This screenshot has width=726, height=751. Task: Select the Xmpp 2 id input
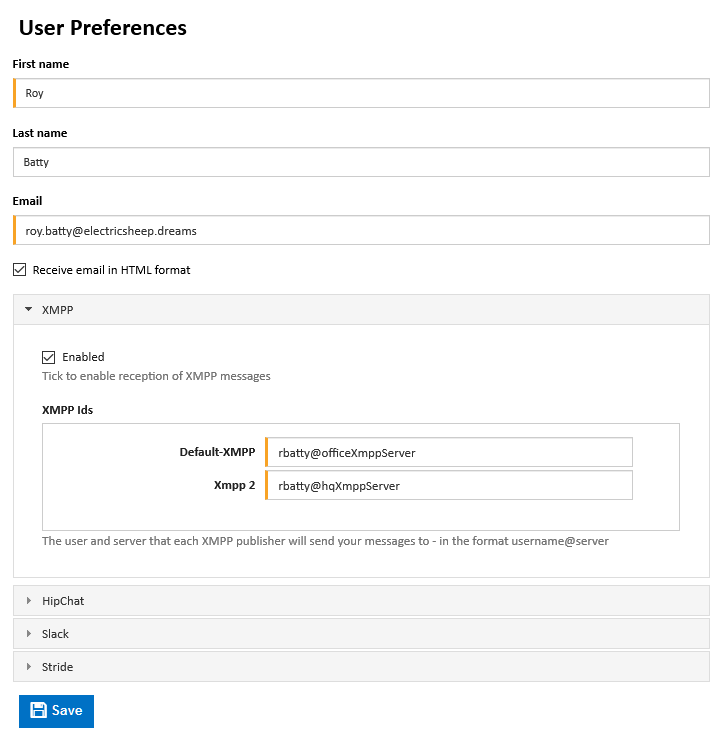tap(449, 485)
